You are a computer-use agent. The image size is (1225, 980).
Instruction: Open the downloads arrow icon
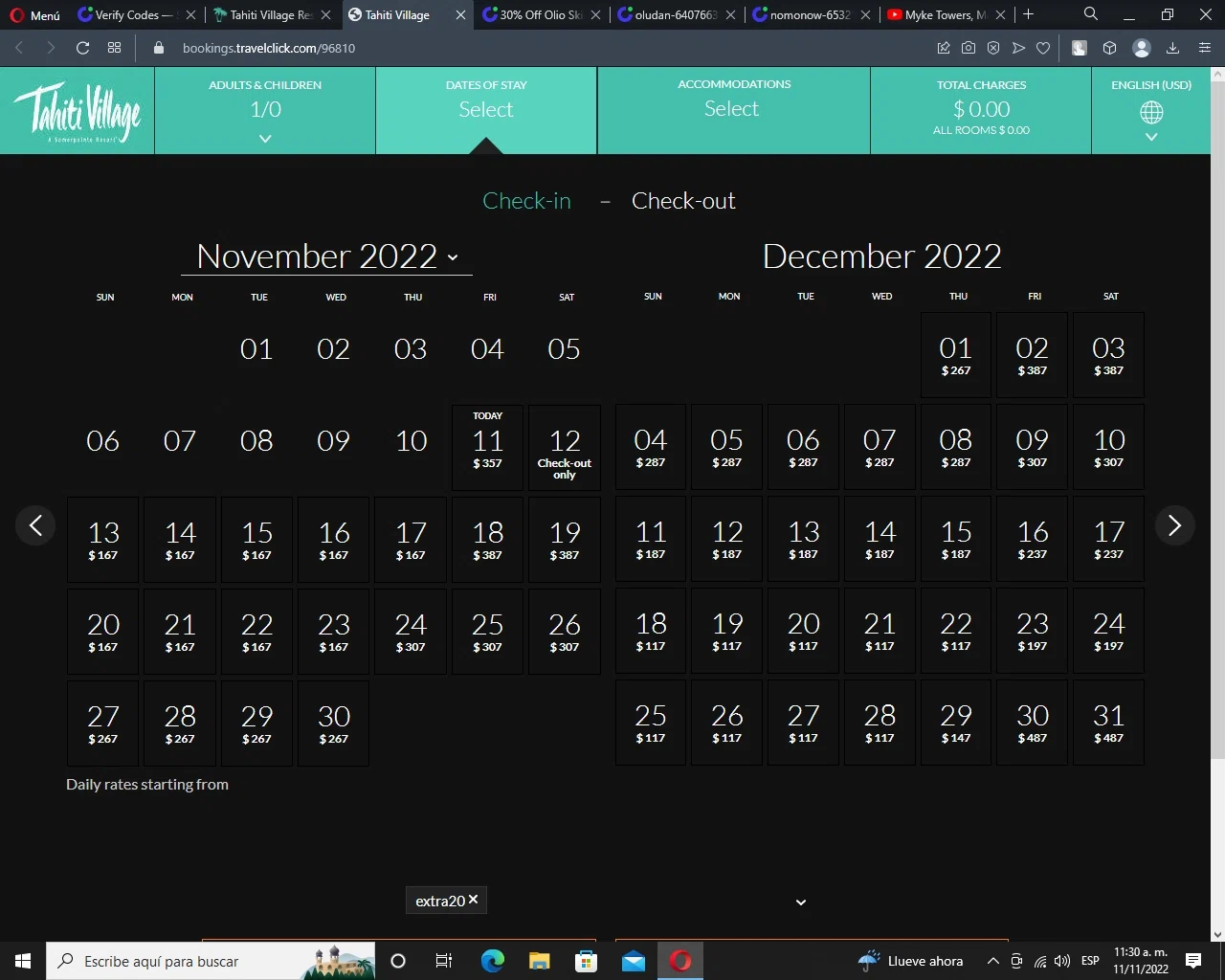click(x=1172, y=48)
